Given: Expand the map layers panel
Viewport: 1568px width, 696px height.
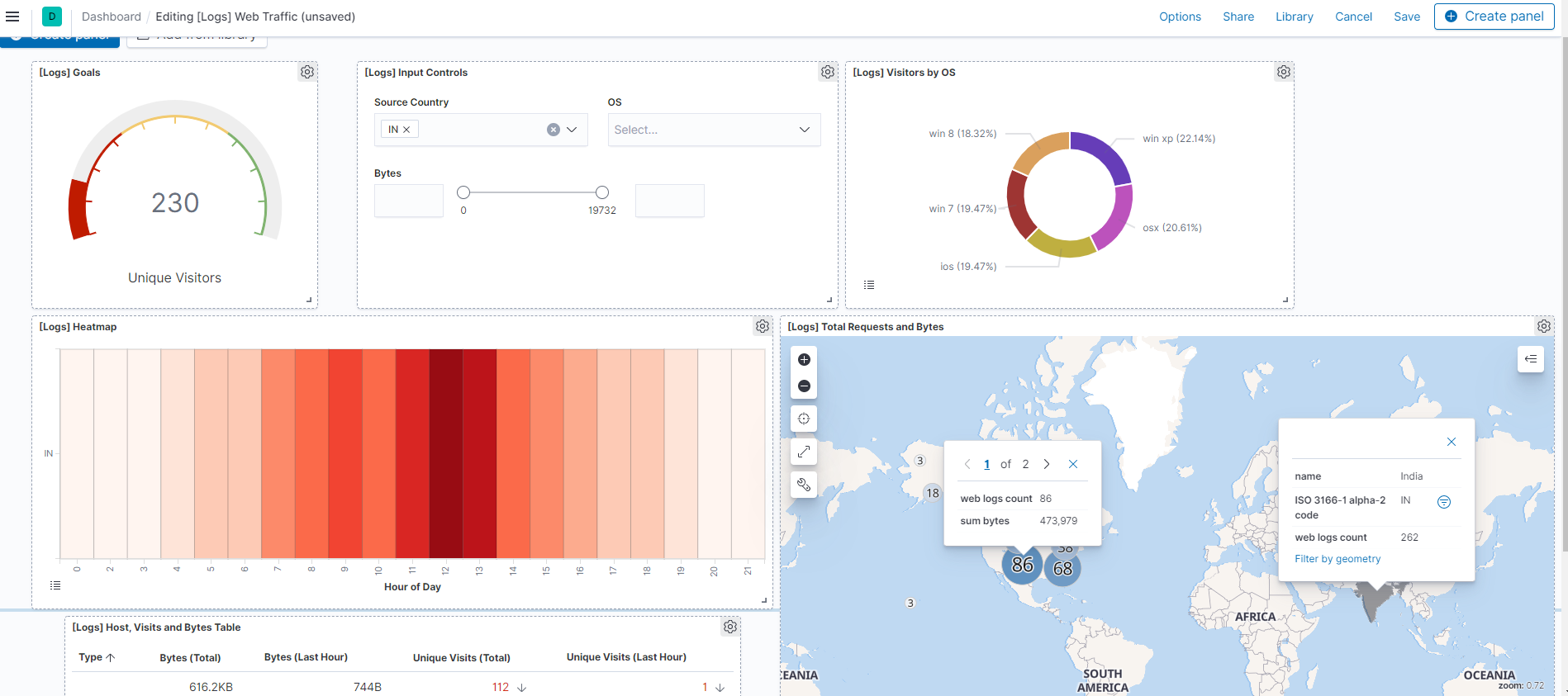Looking at the screenshot, I should pyautogui.click(x=1530, y=359).
